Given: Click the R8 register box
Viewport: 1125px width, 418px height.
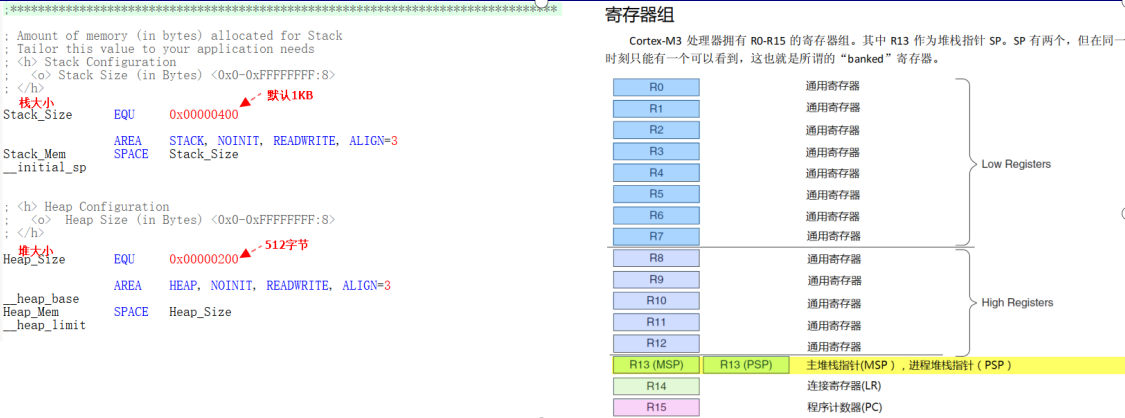Looking at the screenshot, I should pos(656,257).
